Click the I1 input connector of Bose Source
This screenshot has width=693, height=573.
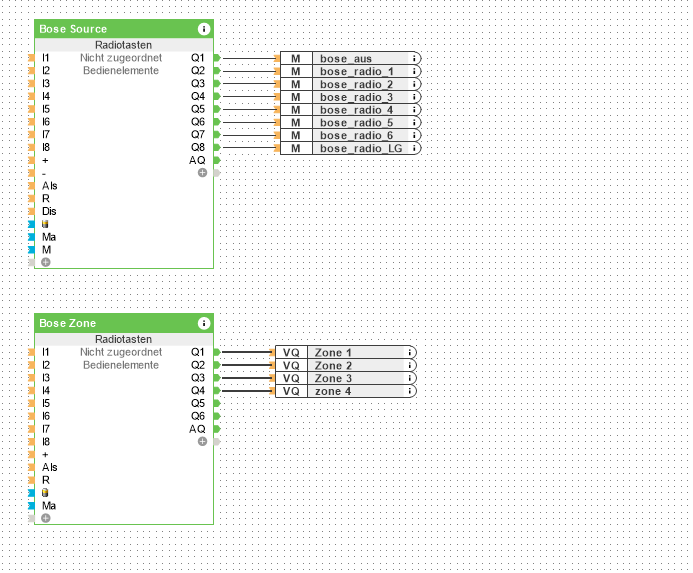click(x=31, y=58)
